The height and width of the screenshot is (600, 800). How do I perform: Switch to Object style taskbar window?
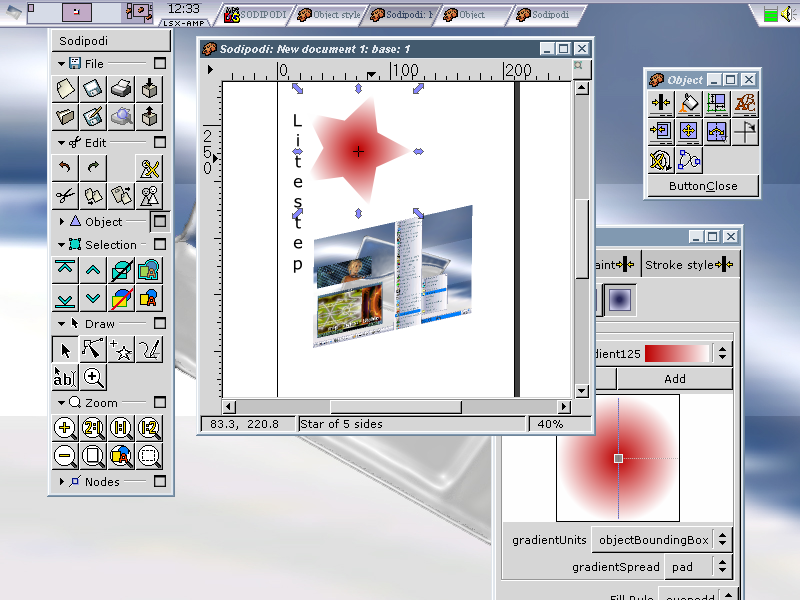[x=329, y=15]
